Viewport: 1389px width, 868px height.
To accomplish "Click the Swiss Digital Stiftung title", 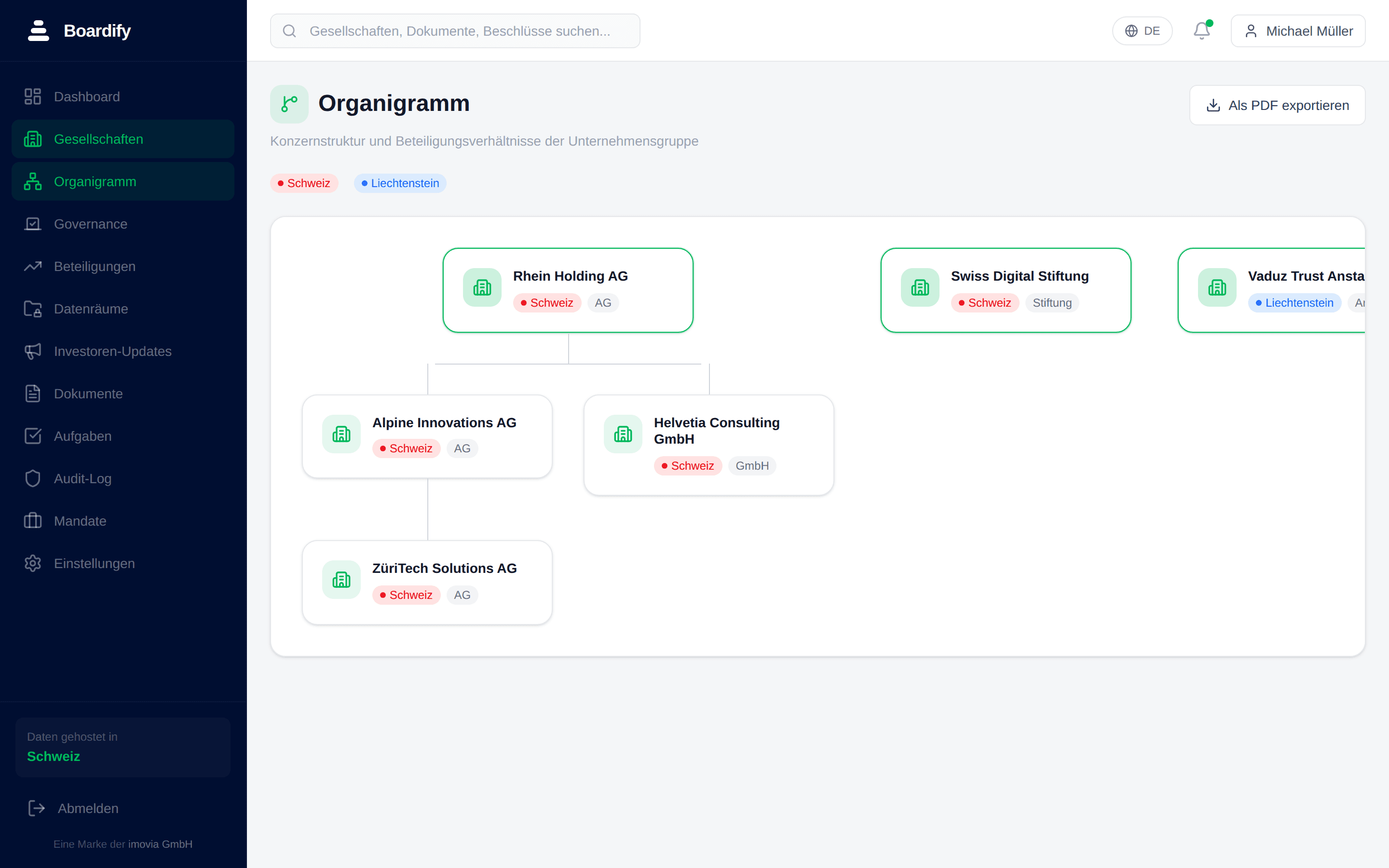I will point(1020,276).
